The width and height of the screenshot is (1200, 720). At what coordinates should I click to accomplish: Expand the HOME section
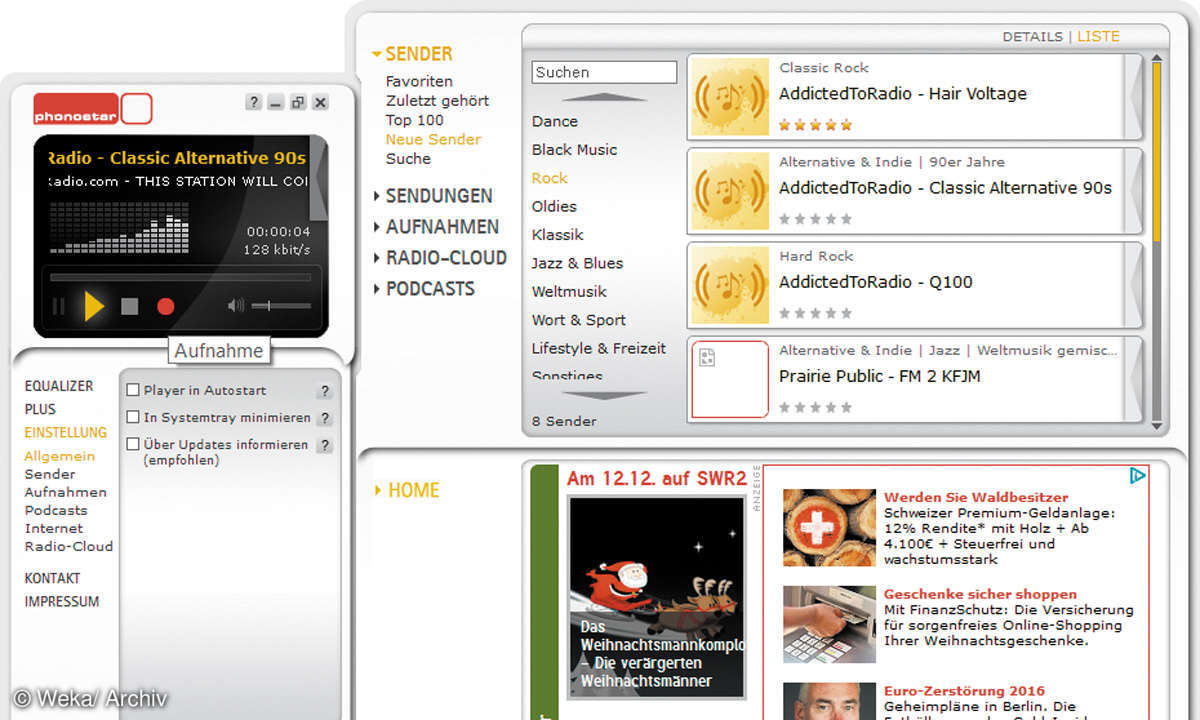tap(407, 490)
